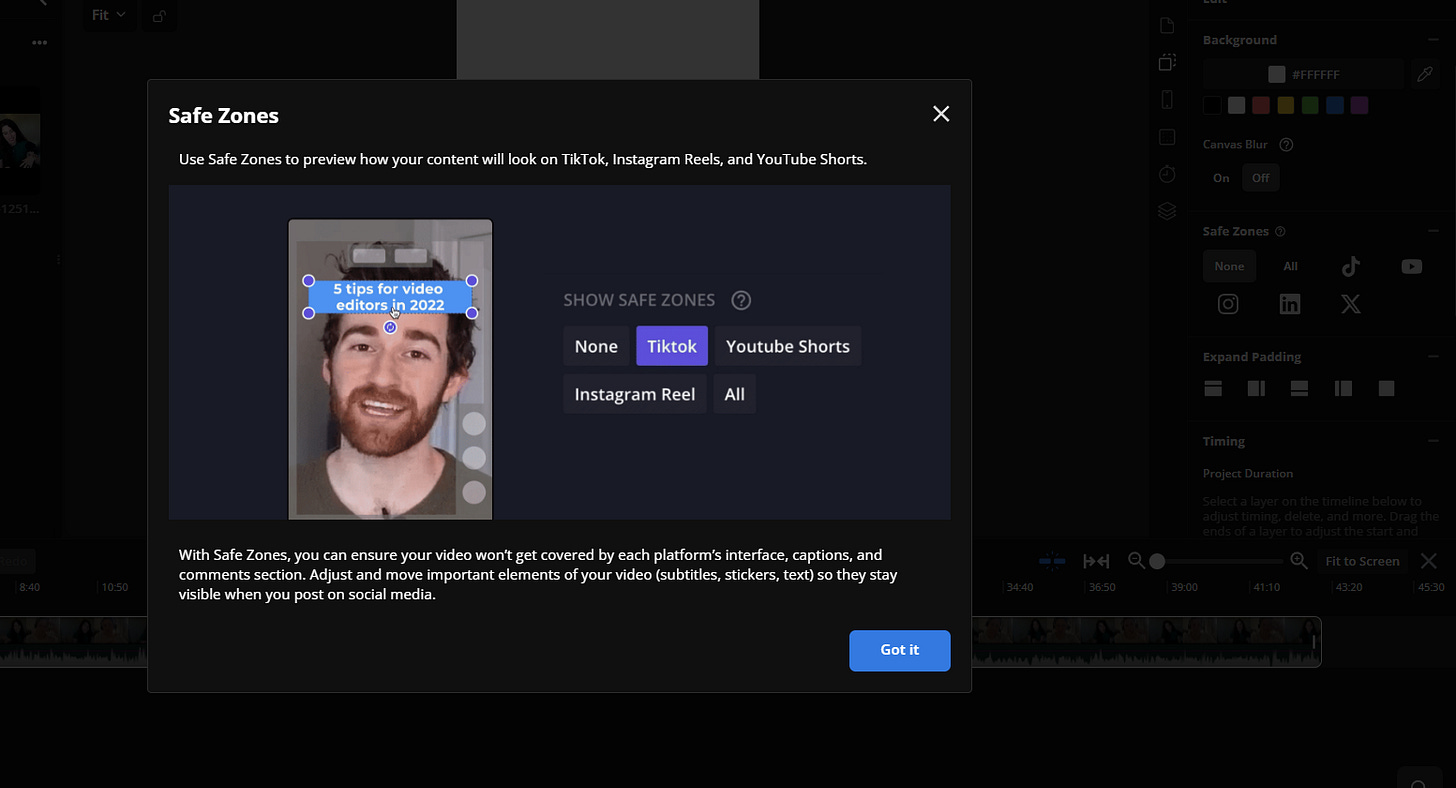Viewport: 1456px width, 788px height.
Task: Choose the yellow background swatch
Action: click(x=1286, y=105)
